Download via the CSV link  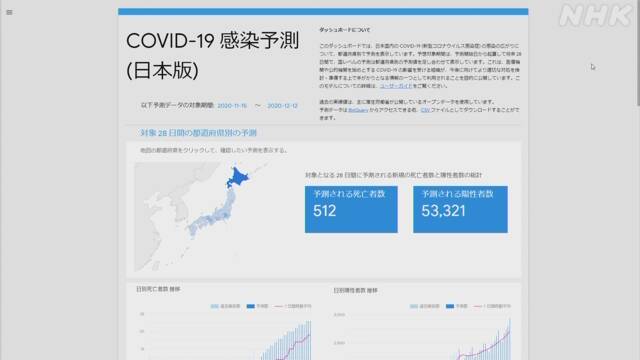425,110
